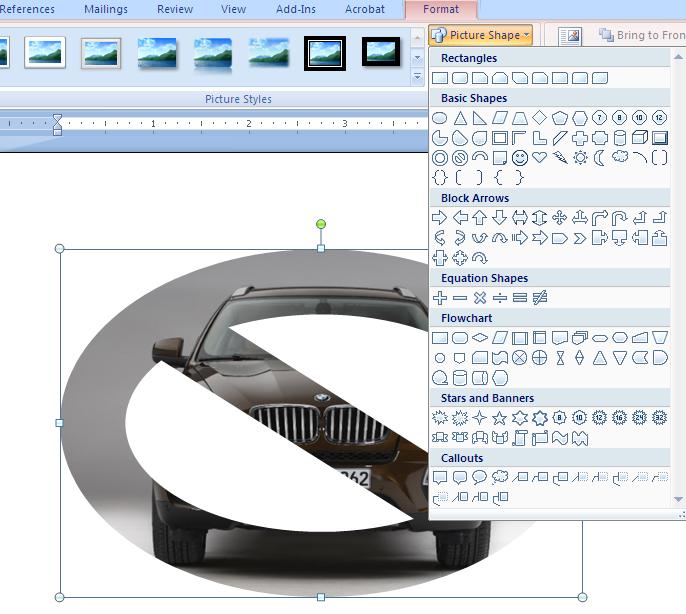Choose the right block arrow shape
Screen dimensions: 686x614
click(439, 218)
